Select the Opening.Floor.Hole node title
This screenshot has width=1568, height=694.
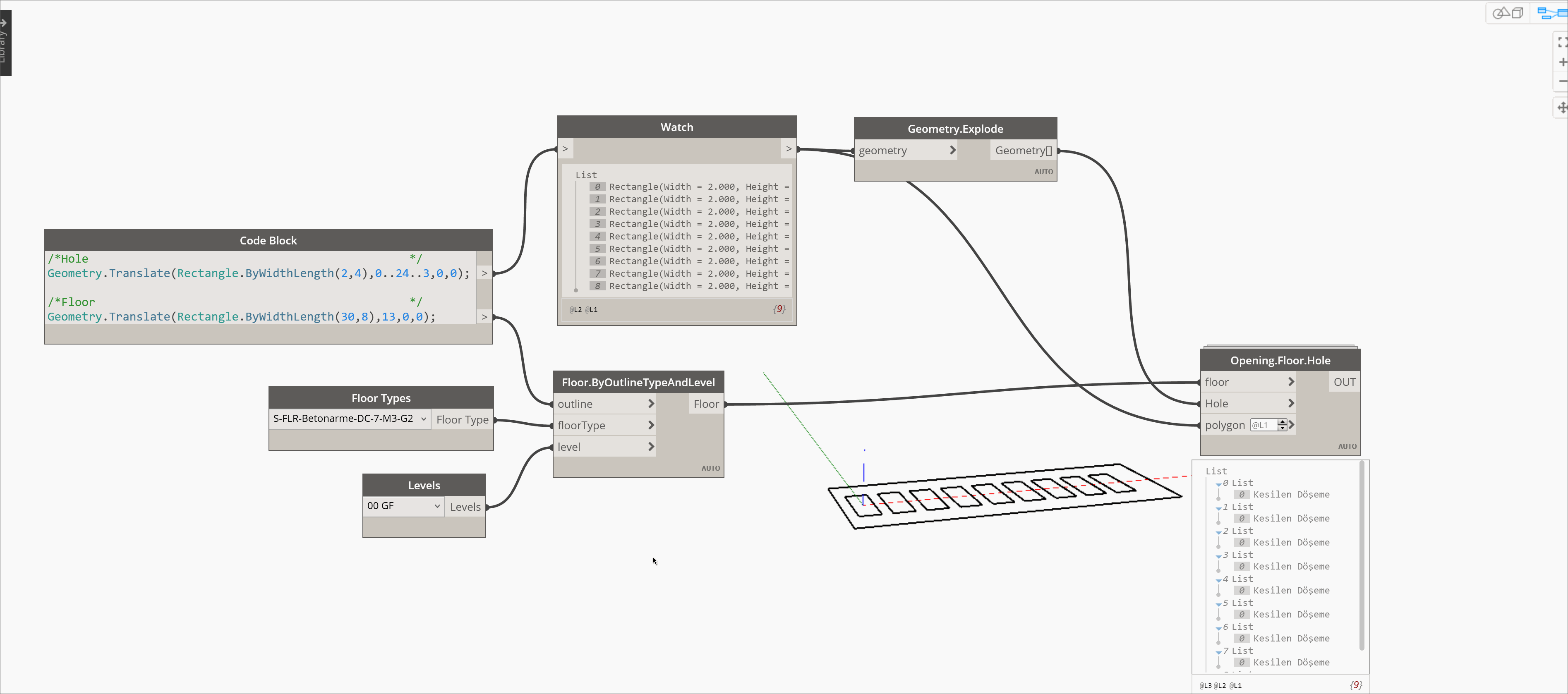point(1280,360)
